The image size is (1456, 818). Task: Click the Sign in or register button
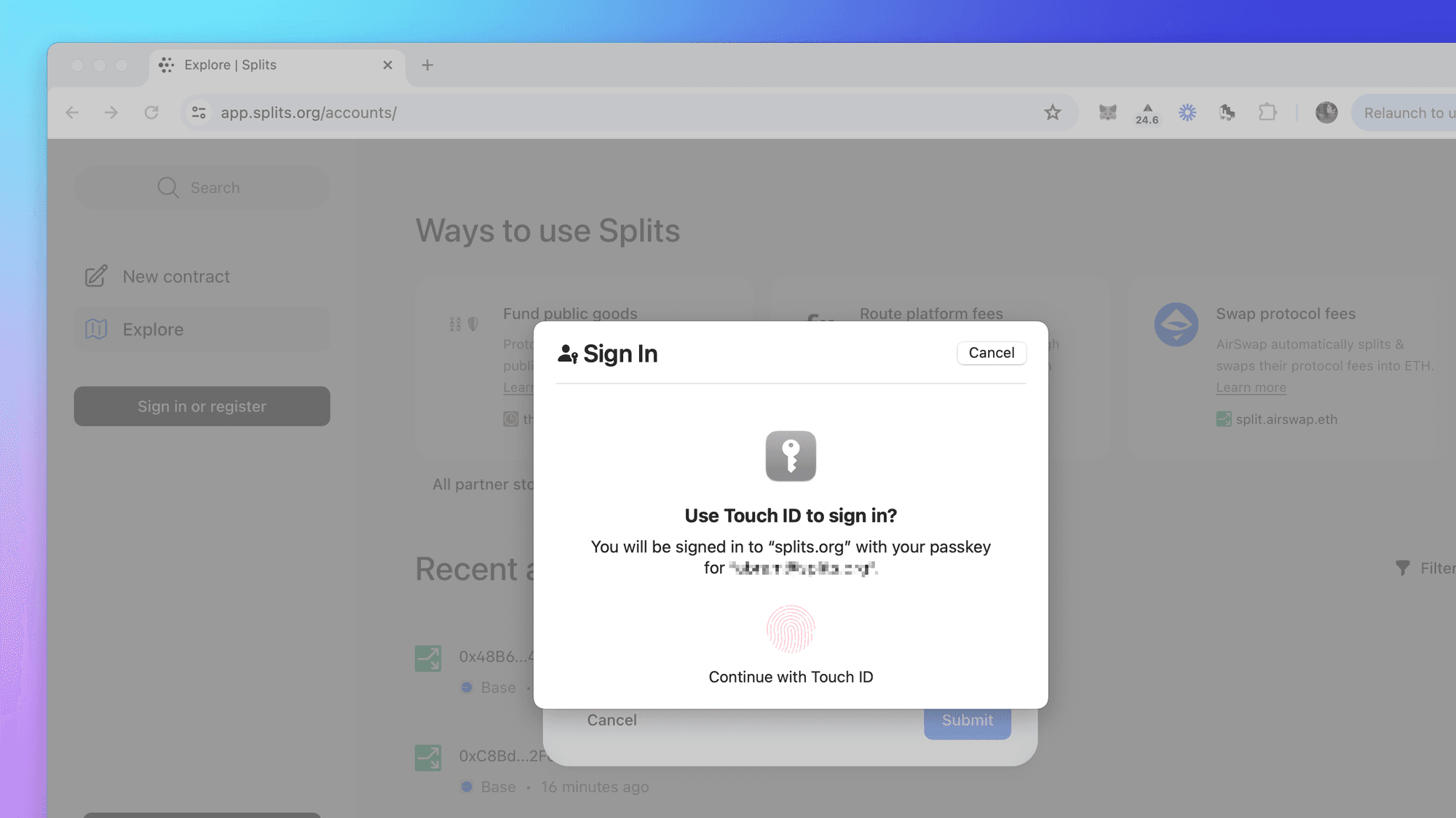click(x=202, y=406)
